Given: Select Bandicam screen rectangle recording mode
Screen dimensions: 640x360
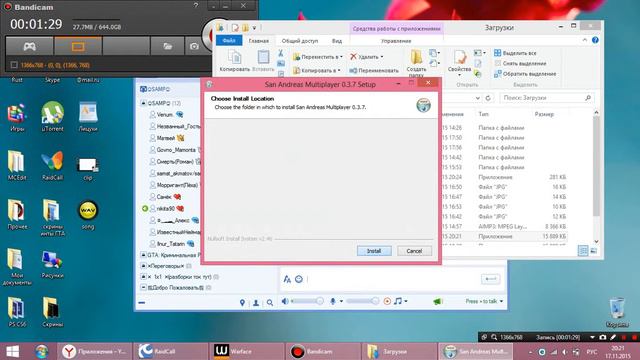Looking at the screenshot, I should [78, 46].
